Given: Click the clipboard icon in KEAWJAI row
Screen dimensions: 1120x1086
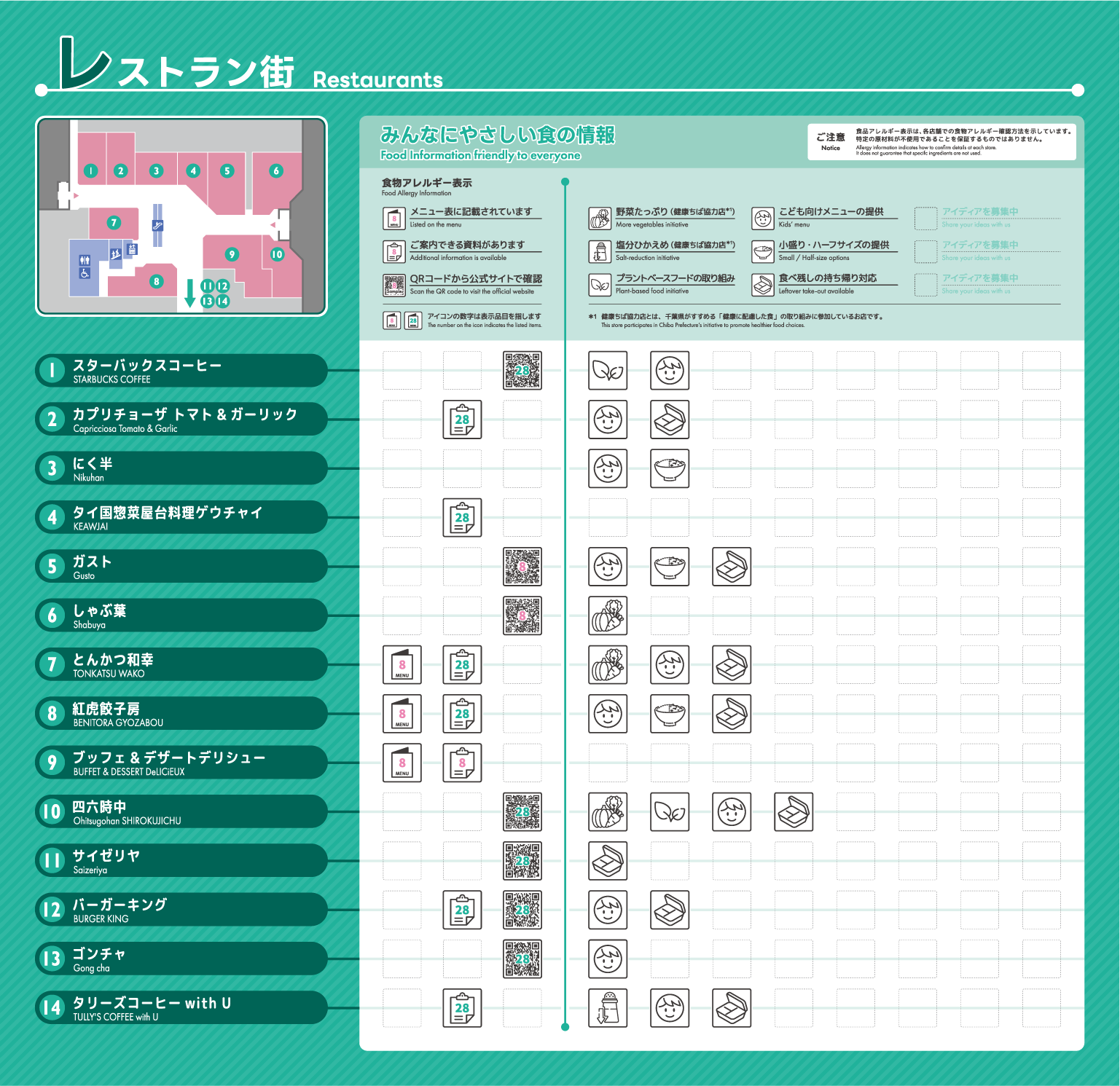Looking at the screenshot, I should tap(462, 518).
